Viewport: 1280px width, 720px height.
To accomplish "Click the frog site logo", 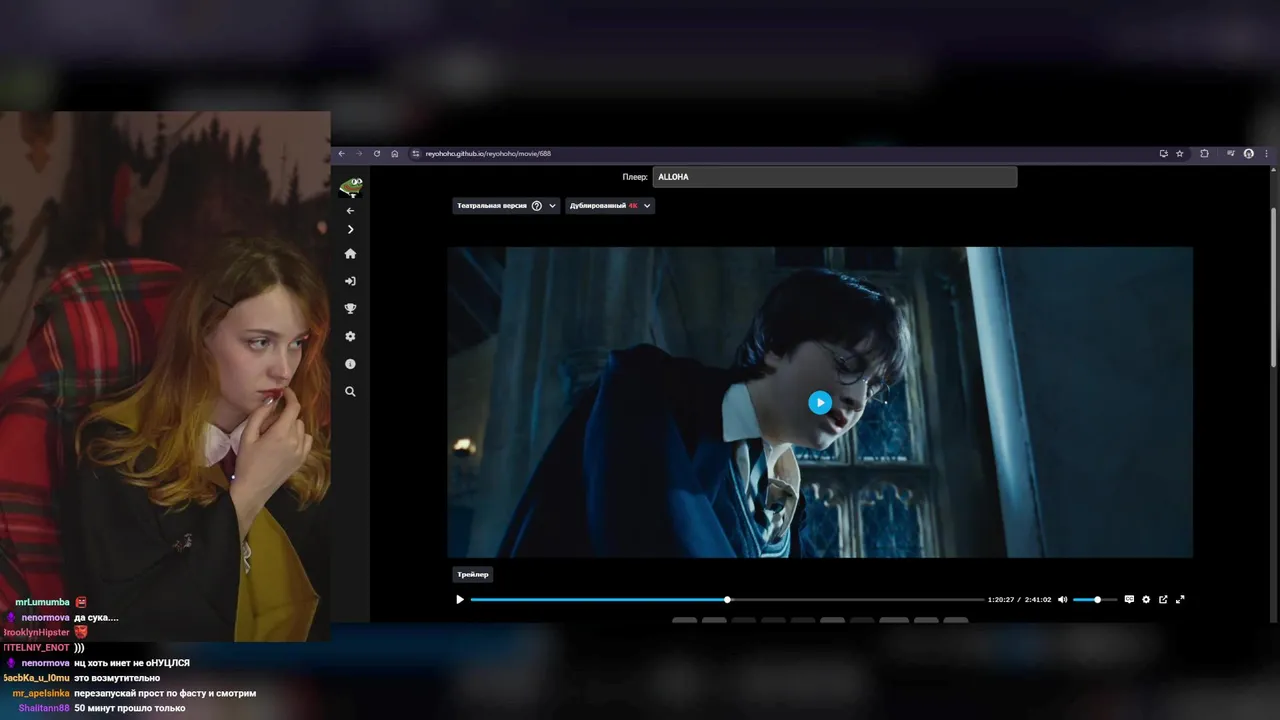I will point(350,186).
